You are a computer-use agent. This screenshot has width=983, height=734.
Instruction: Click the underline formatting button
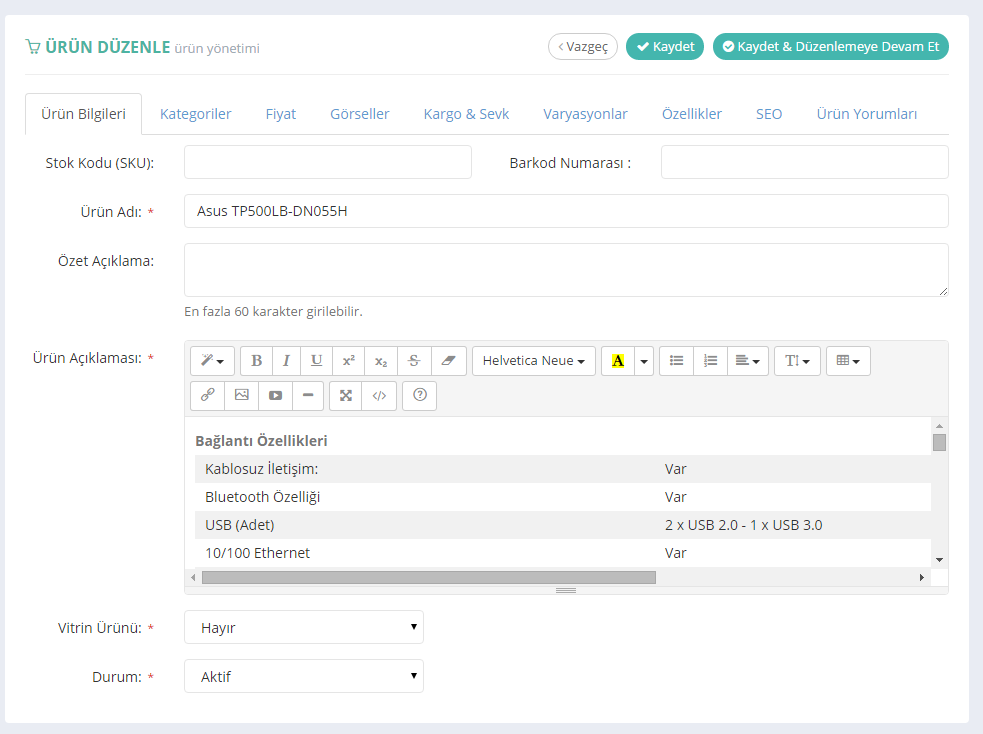316,361
